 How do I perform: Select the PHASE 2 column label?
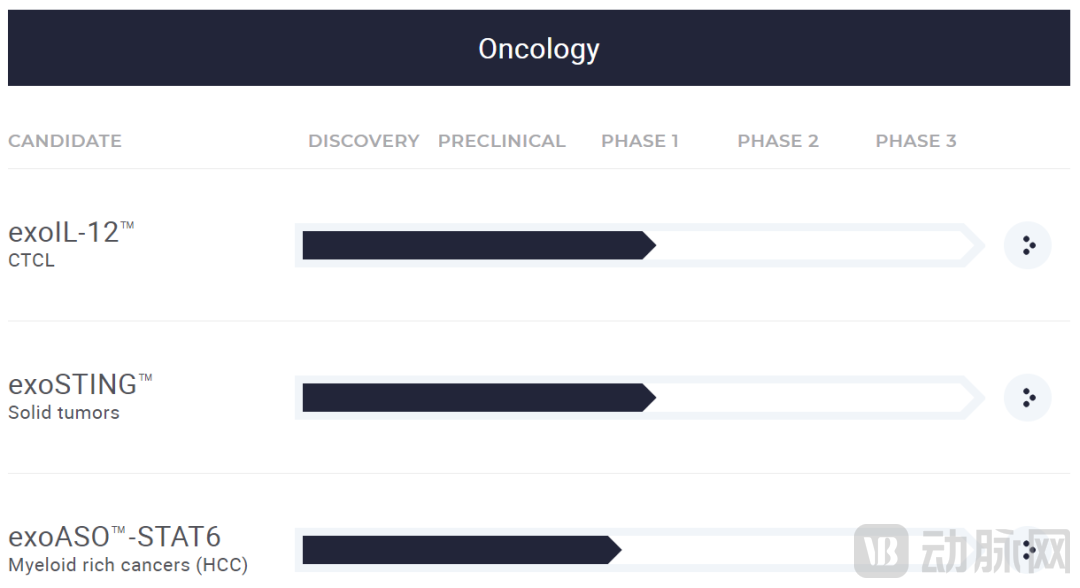coord(778,141)
